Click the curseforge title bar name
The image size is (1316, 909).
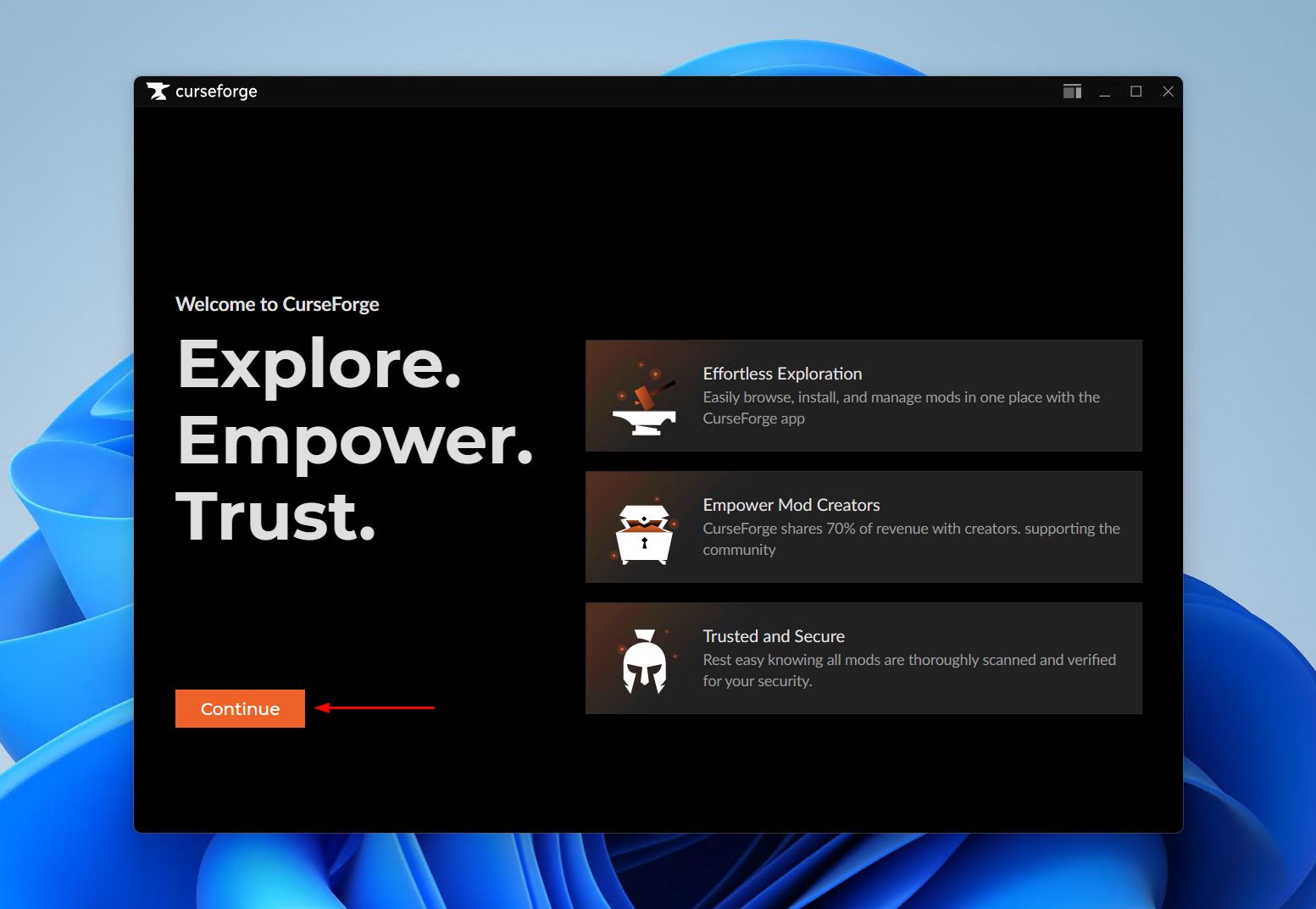coord(216,91)
